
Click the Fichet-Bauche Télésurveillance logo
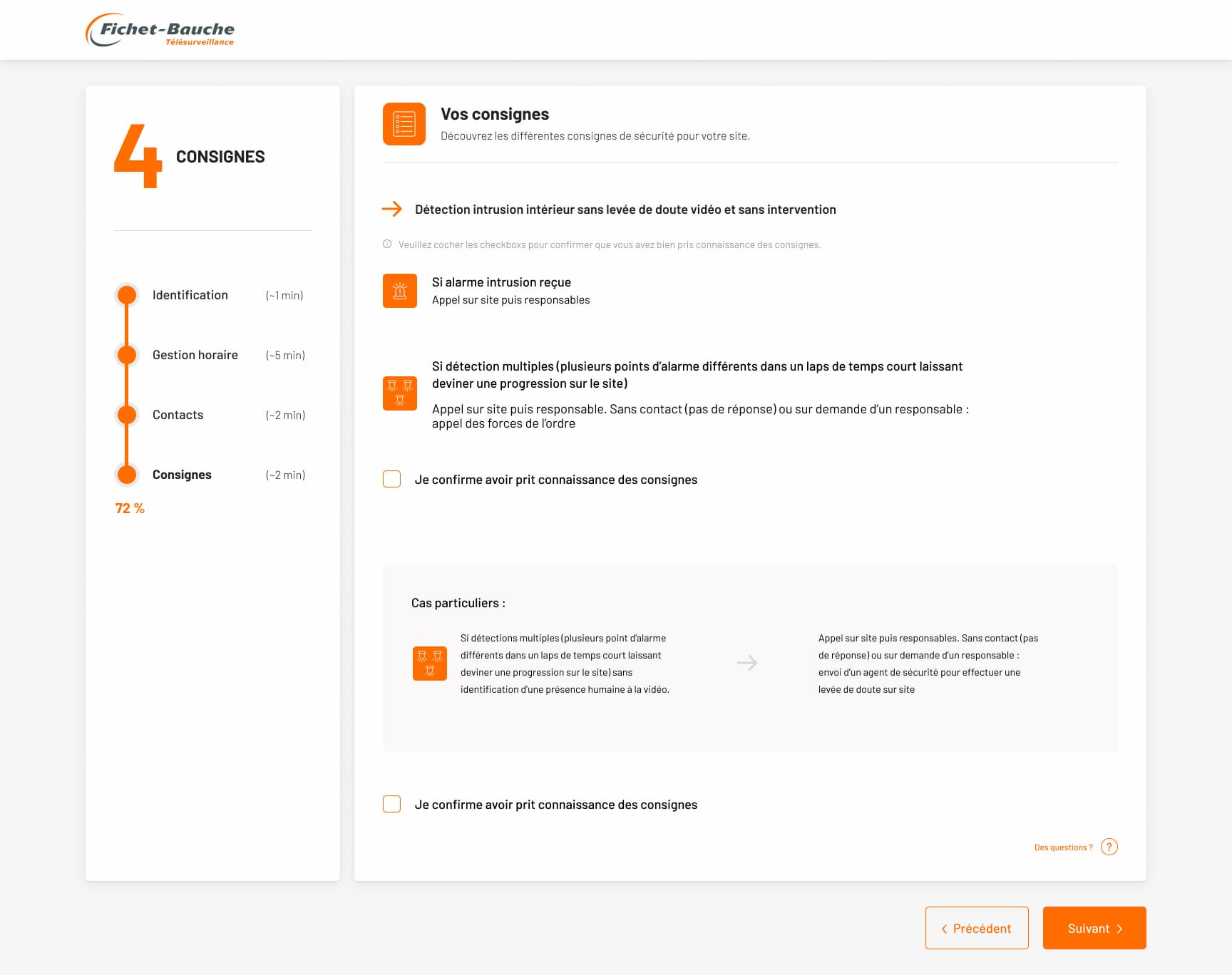(160, 31)
